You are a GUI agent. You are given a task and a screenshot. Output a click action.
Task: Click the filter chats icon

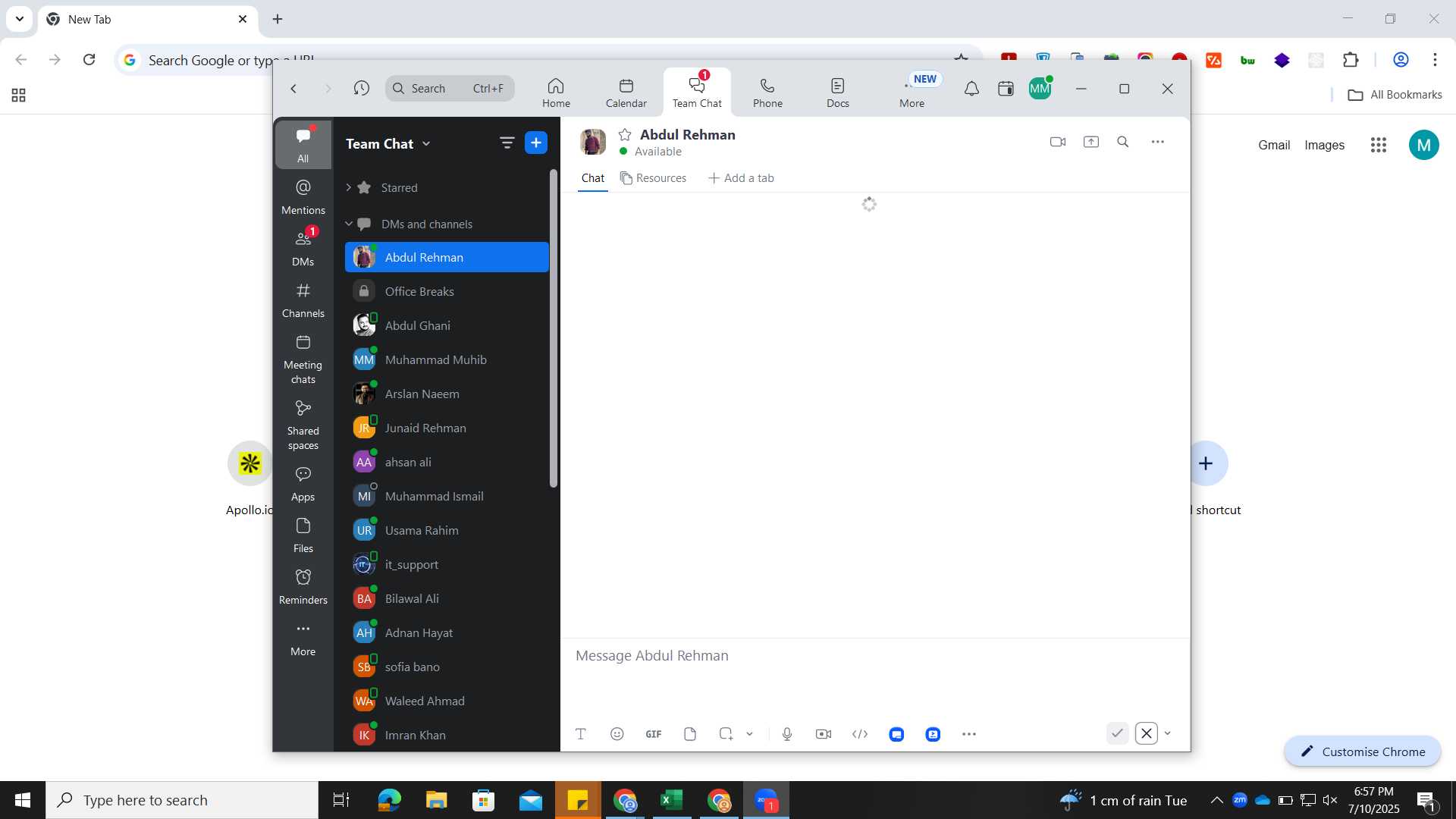coord(507,143)
